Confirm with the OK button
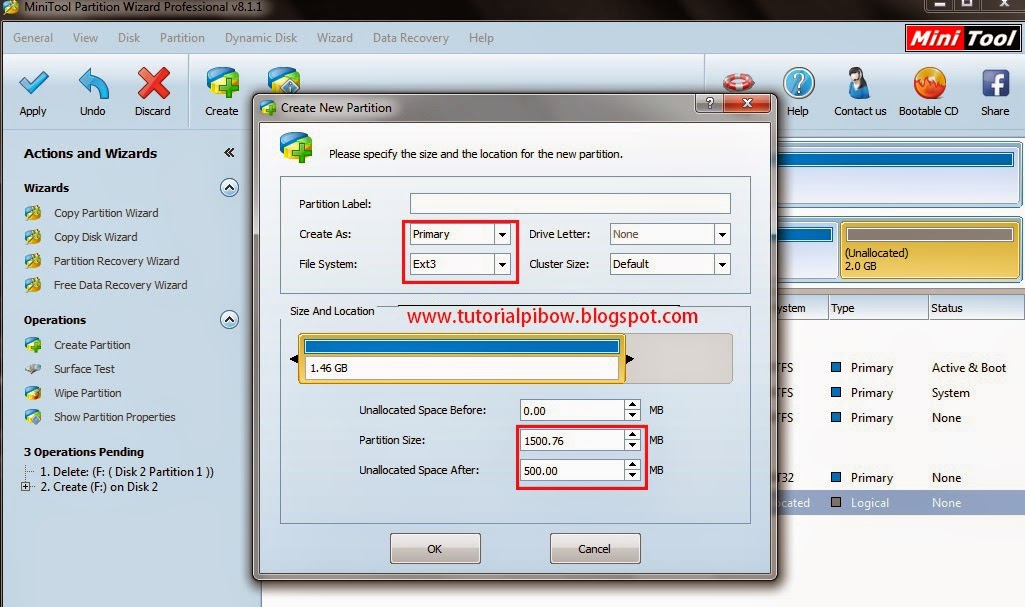 point(435,549)
